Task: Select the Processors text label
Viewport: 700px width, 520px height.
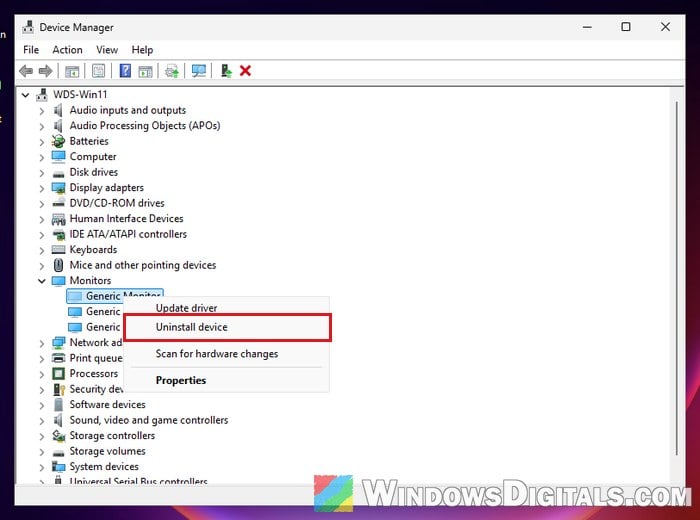Action: coord(94,374)
